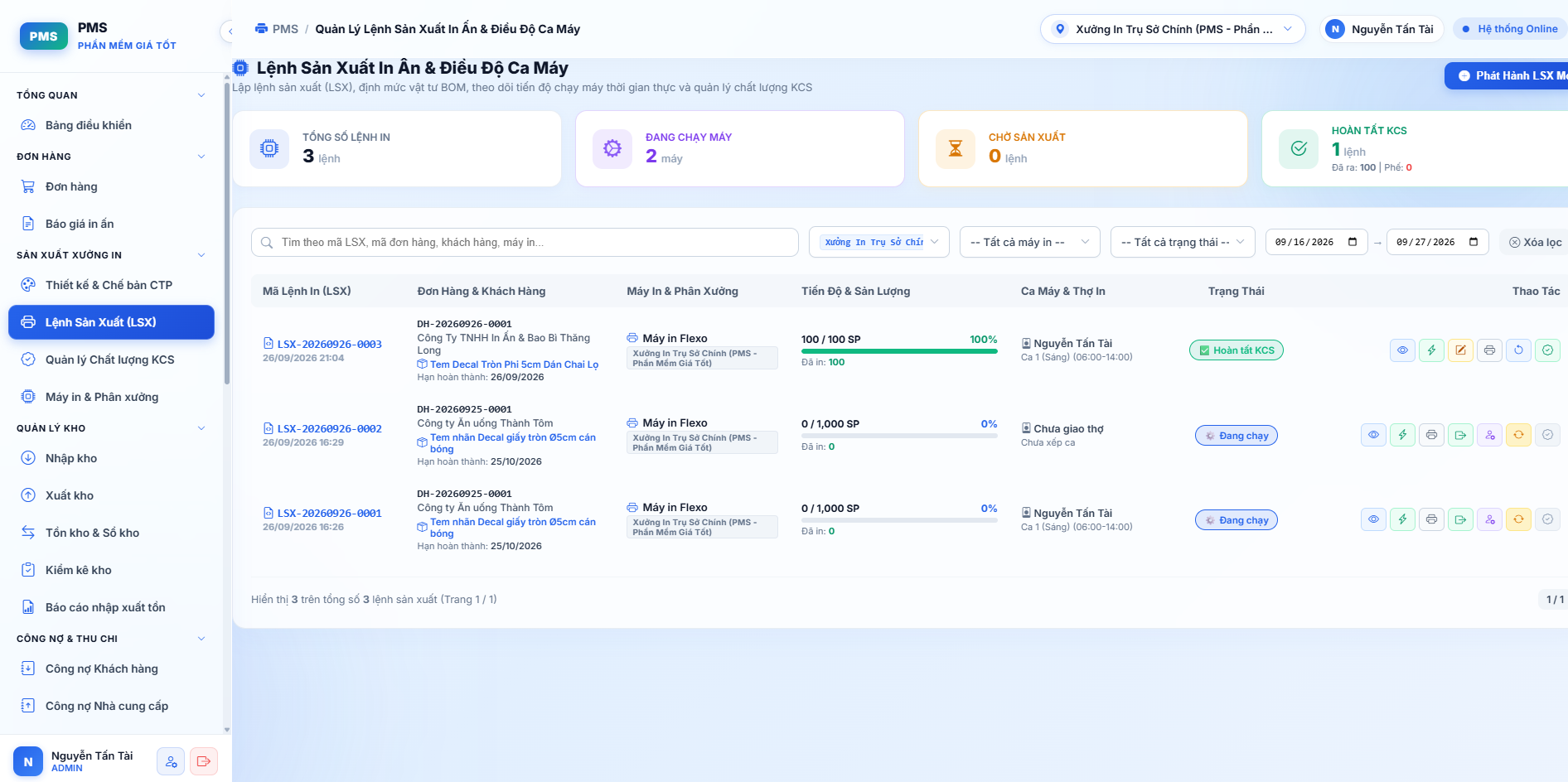Open user settings icon beside Nguyễn Tấn Tài
Screen dimensions: 1568x782
pyautogui.click(x=171, y=761)
